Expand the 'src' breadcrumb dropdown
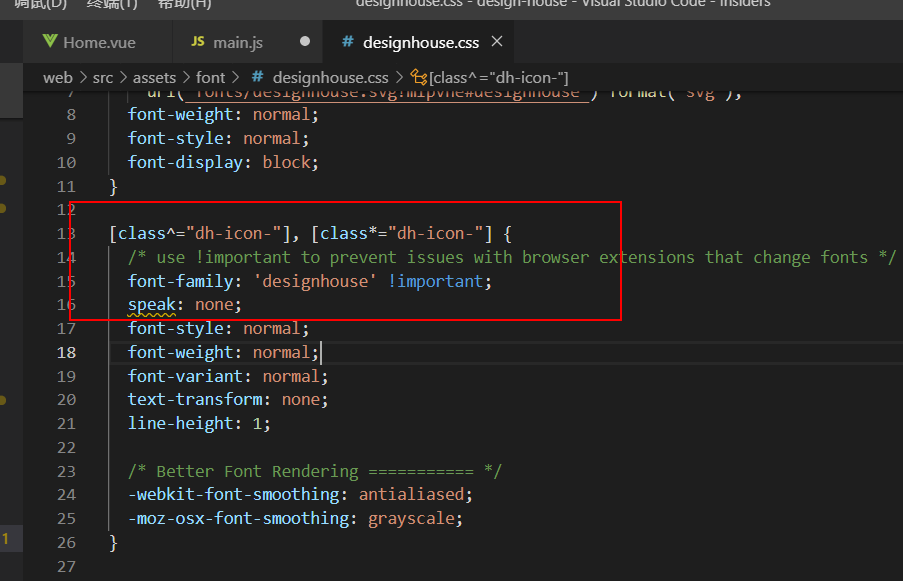The image size is (903, 581). click(105, 77)
